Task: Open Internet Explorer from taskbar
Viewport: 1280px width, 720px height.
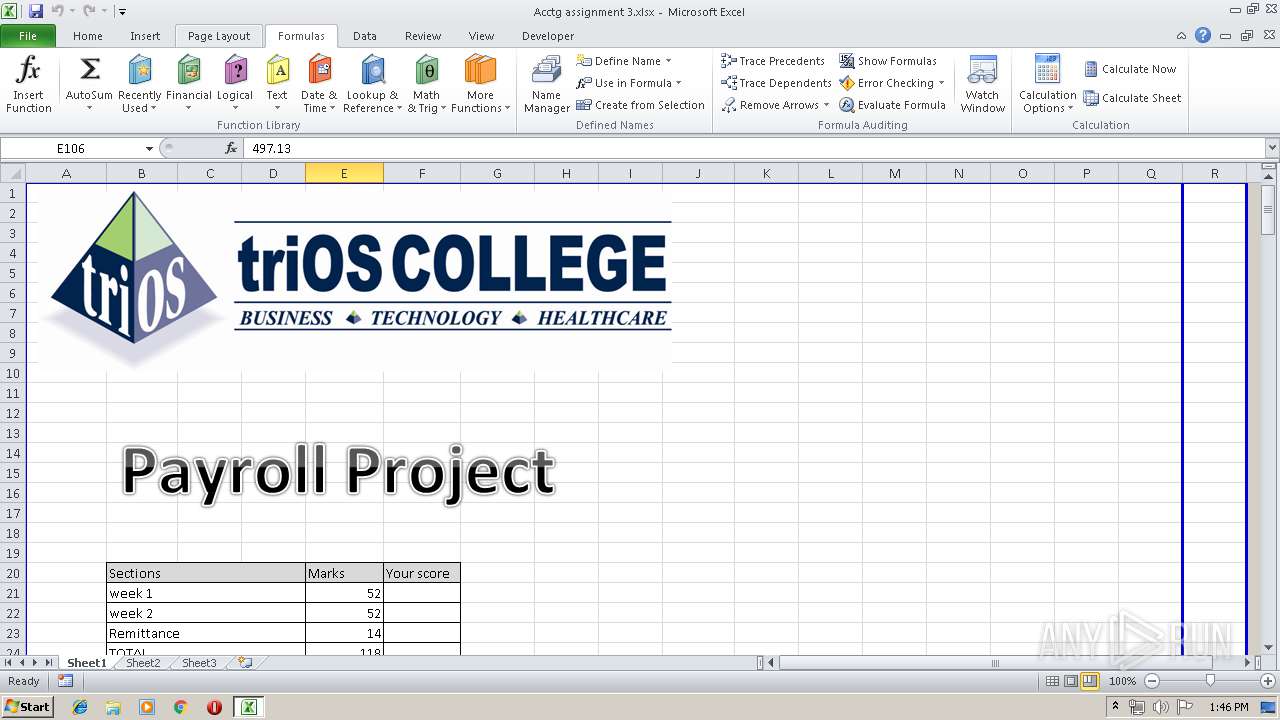Action: [80, 707]
